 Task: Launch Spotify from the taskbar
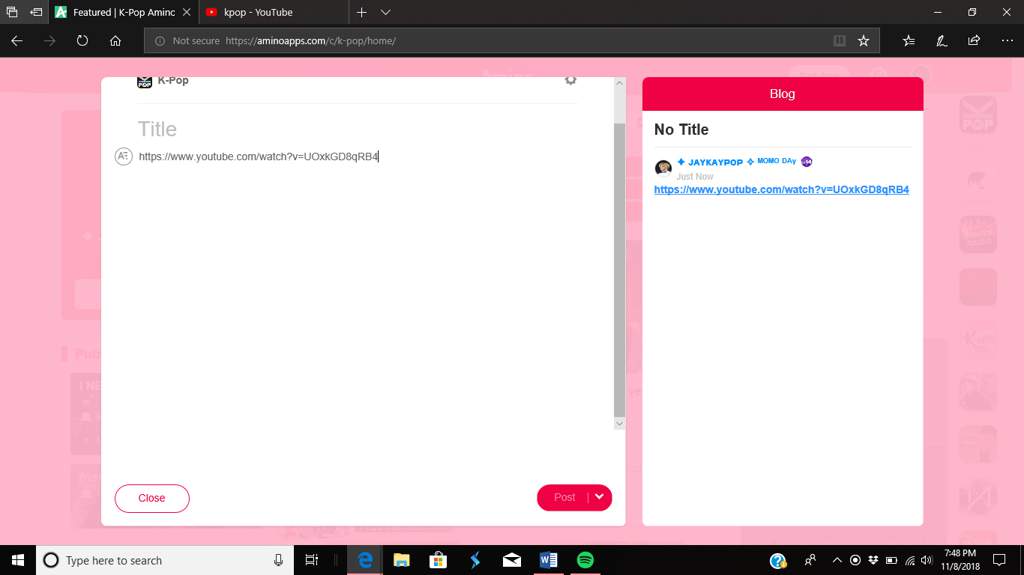[x=585, y=560]
